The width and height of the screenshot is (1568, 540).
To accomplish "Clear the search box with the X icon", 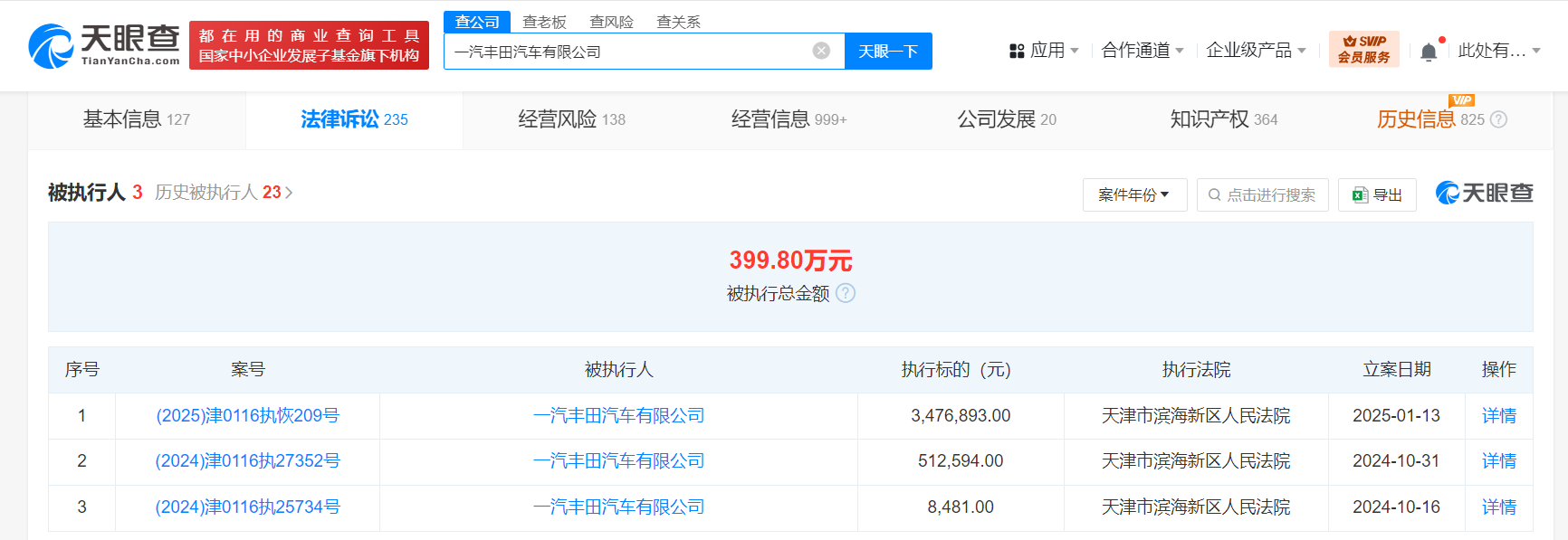I will point(821,51).
